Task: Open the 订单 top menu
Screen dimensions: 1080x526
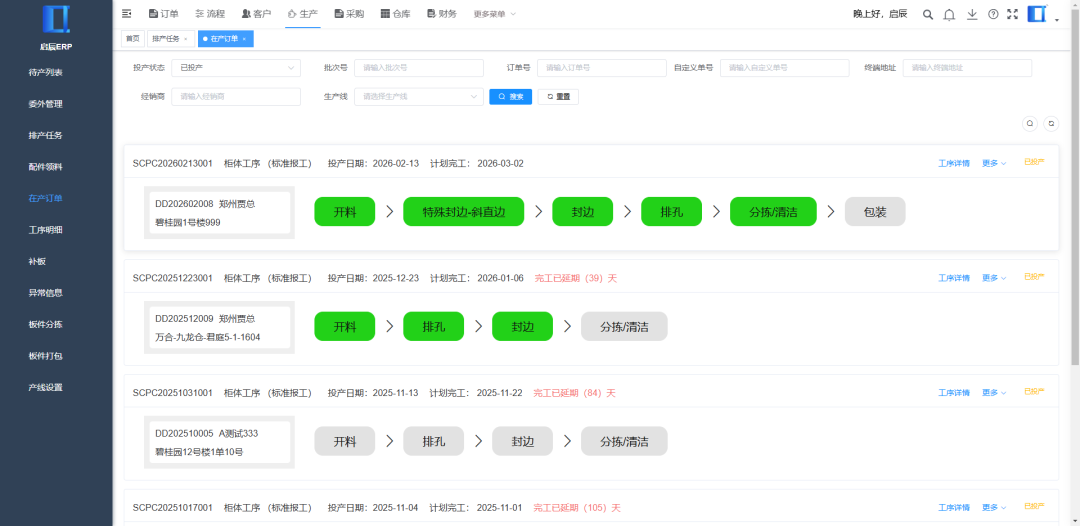Action: point(163,13)
